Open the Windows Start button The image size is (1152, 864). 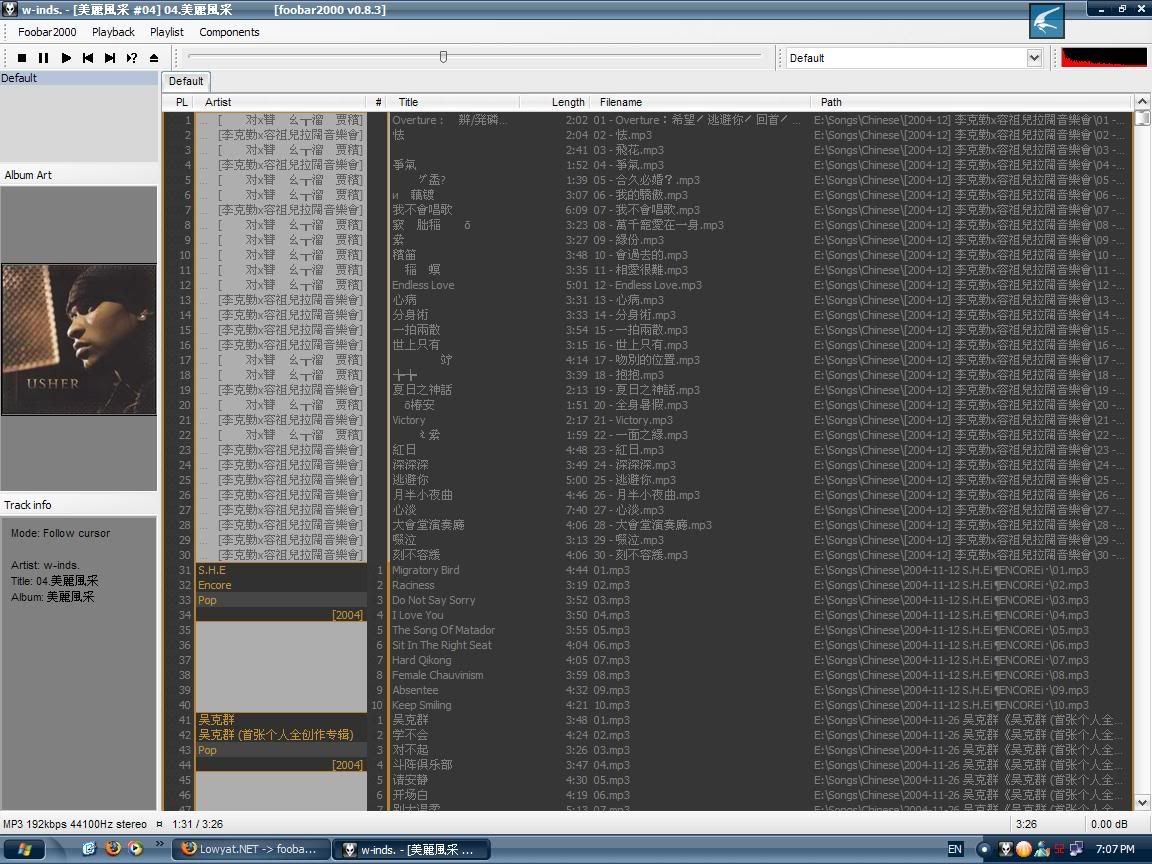coord(24,849)
